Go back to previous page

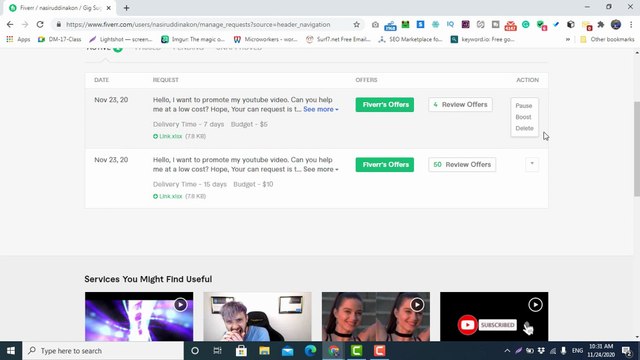point(10,24)
